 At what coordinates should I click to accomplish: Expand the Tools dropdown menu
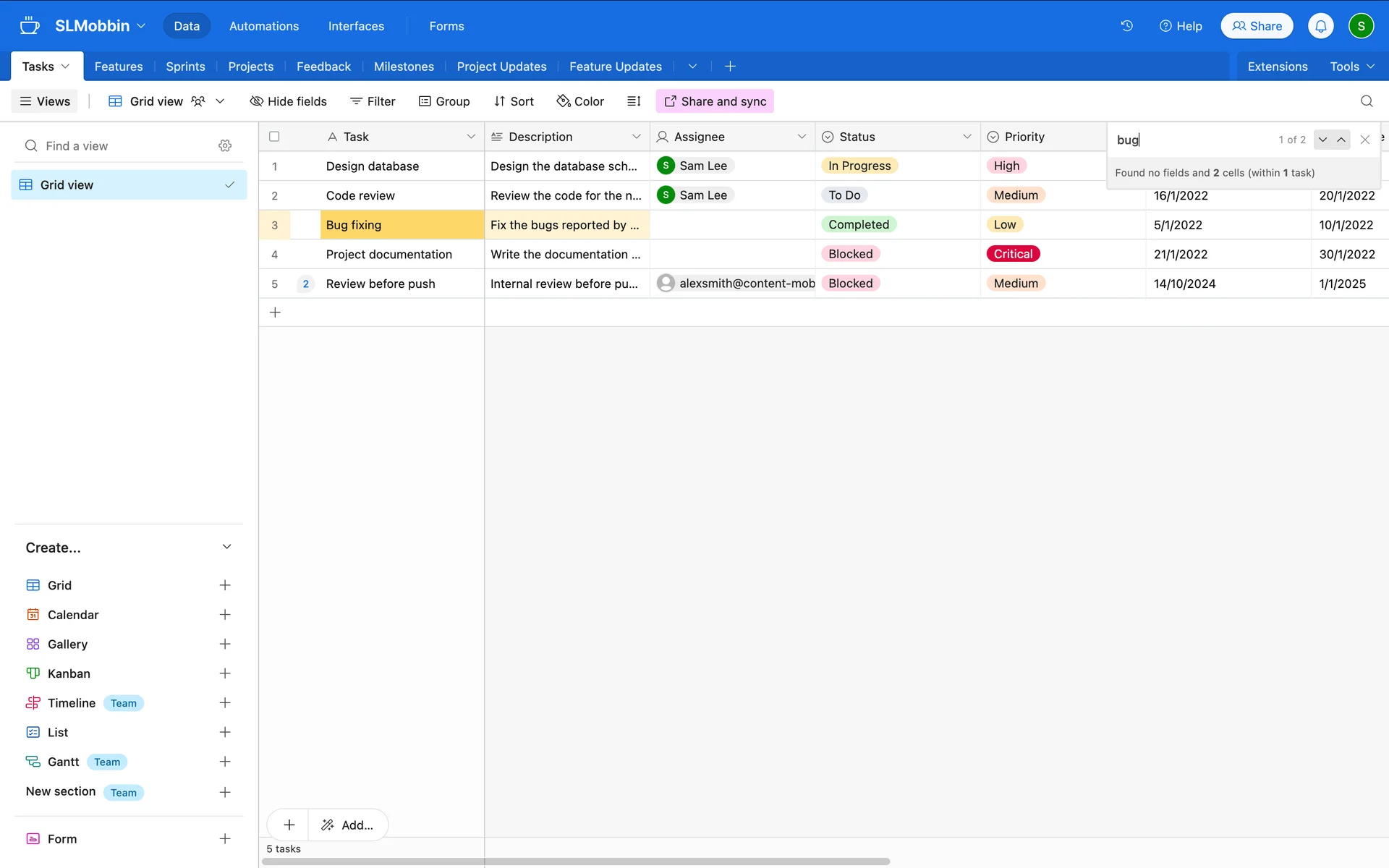(1351, 67)
